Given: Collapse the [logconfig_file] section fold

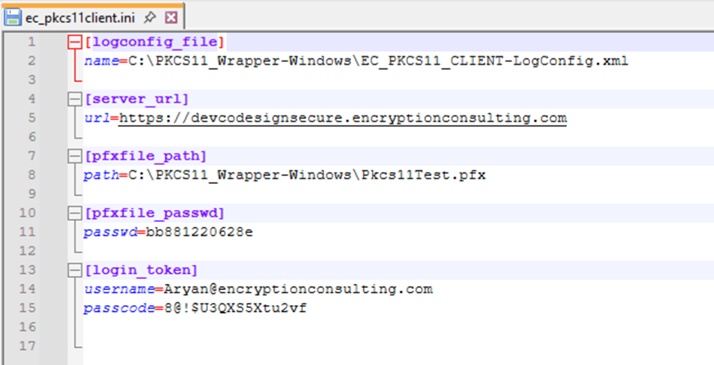Looking at the screenshot, I should click(x=74, y=42).
